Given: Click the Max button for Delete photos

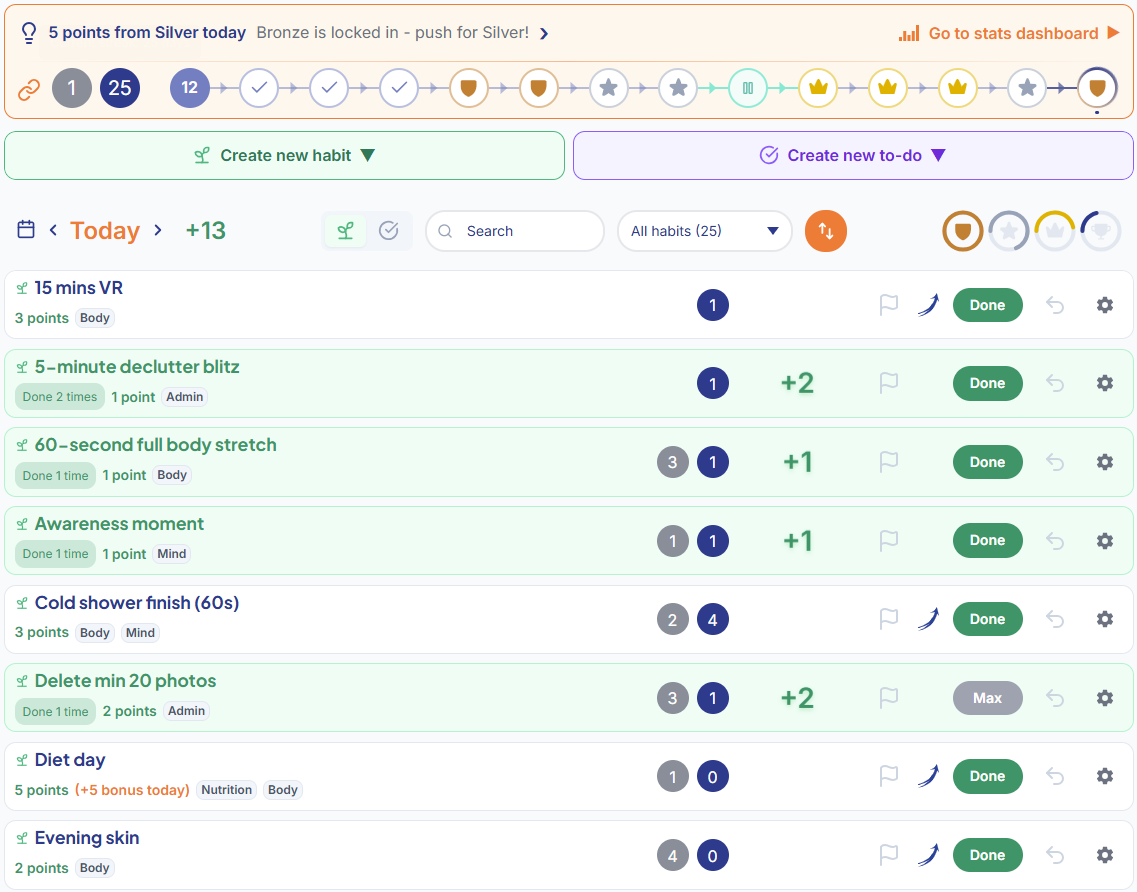Looking at the screenshot, I should (x=988, y=698).
